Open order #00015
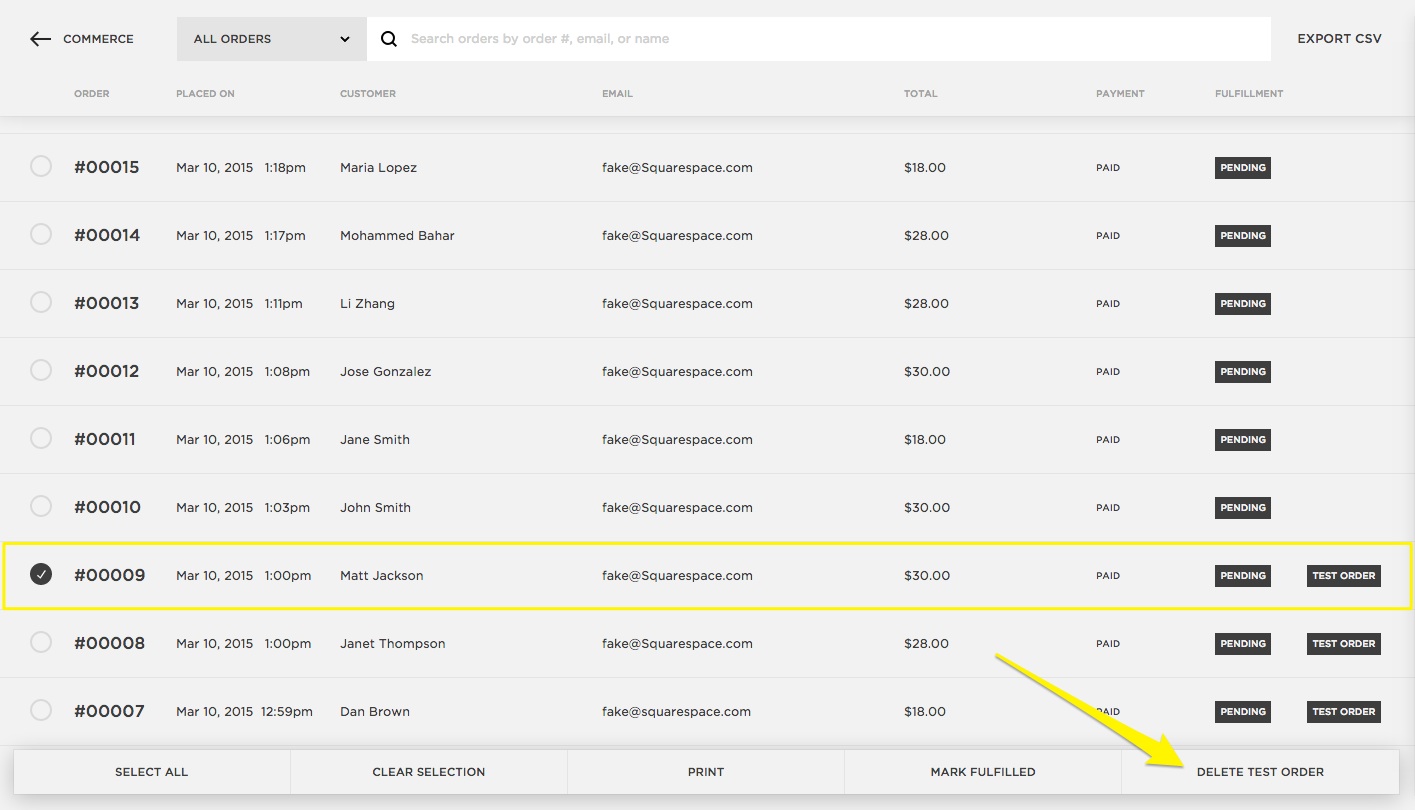This screenshot has width=1415, height=810. click(x=107, y=167)
